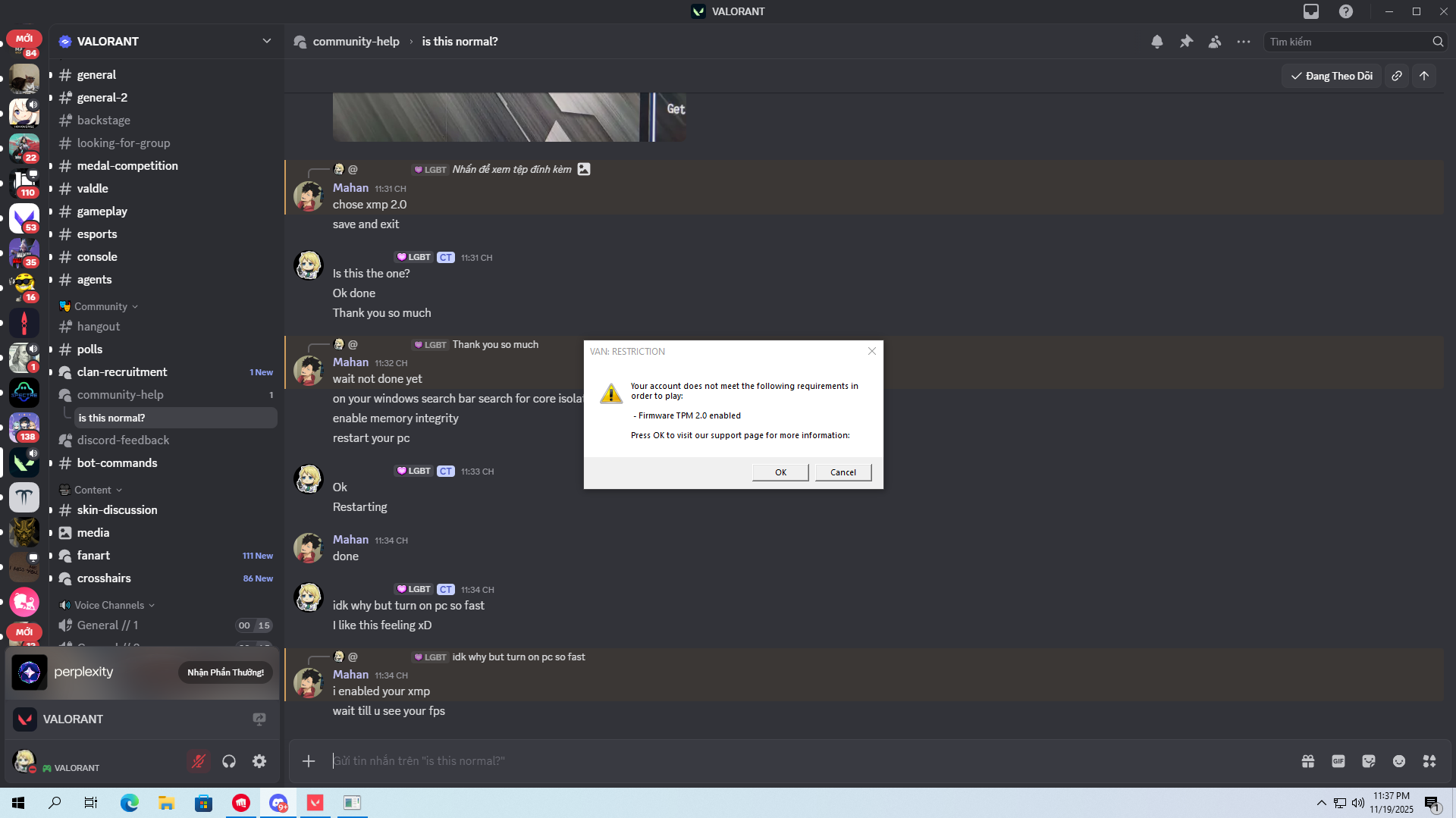Open the volume control in system tray
1456x818 pixels.
coord(1358,803)
